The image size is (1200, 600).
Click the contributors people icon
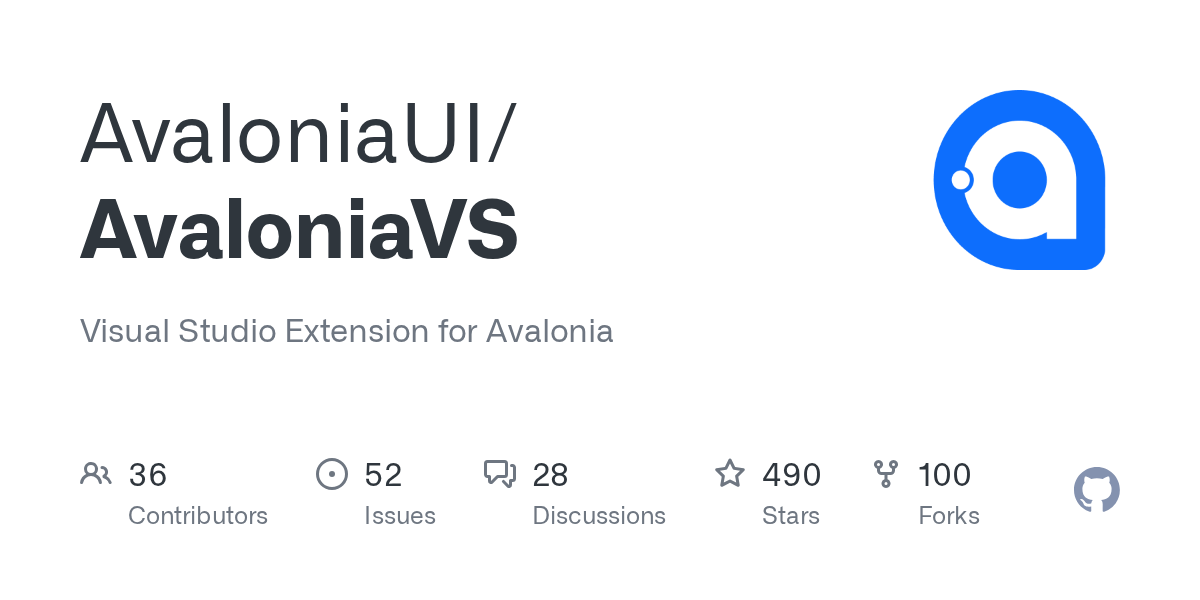tap(96, 474)
